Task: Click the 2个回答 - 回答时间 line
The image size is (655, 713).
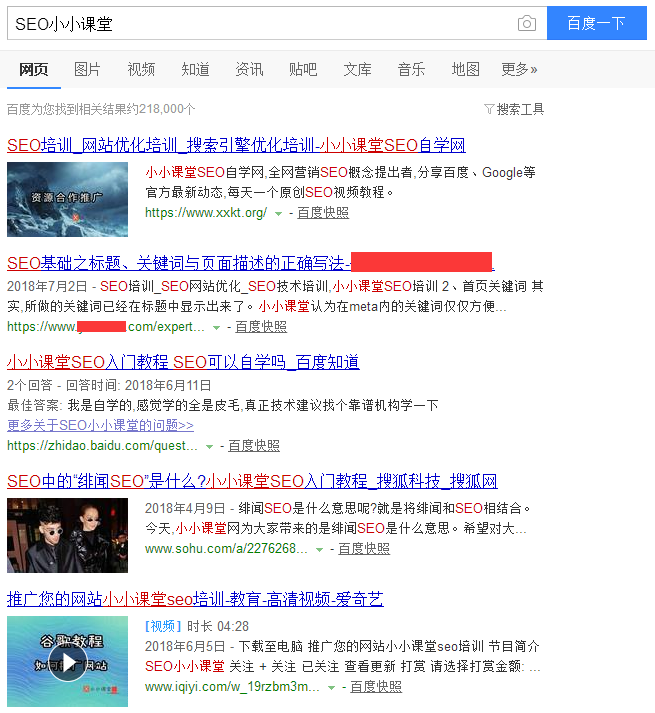Action: coord(109,386)
